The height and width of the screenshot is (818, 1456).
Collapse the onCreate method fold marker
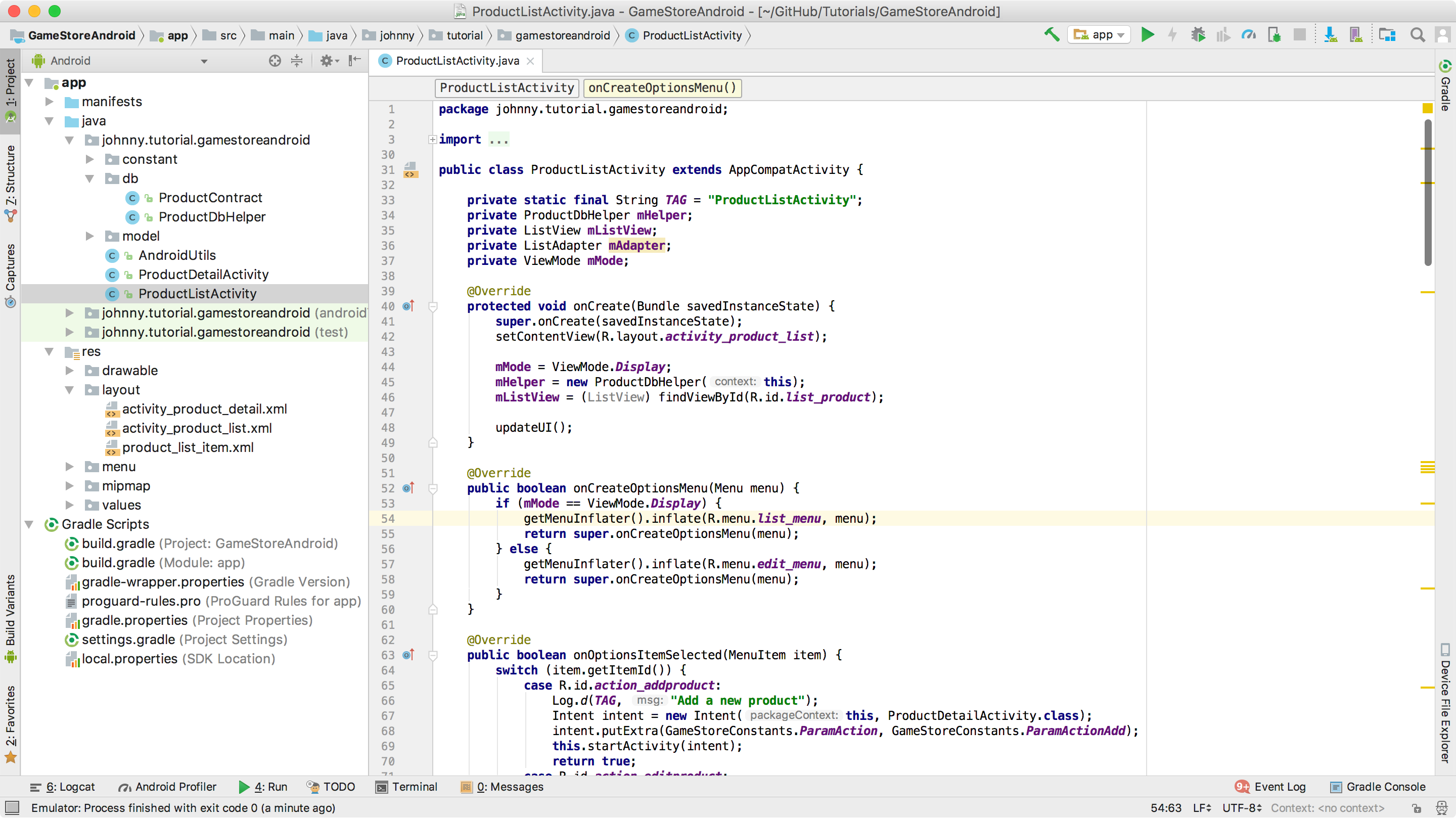coord(433,307)
